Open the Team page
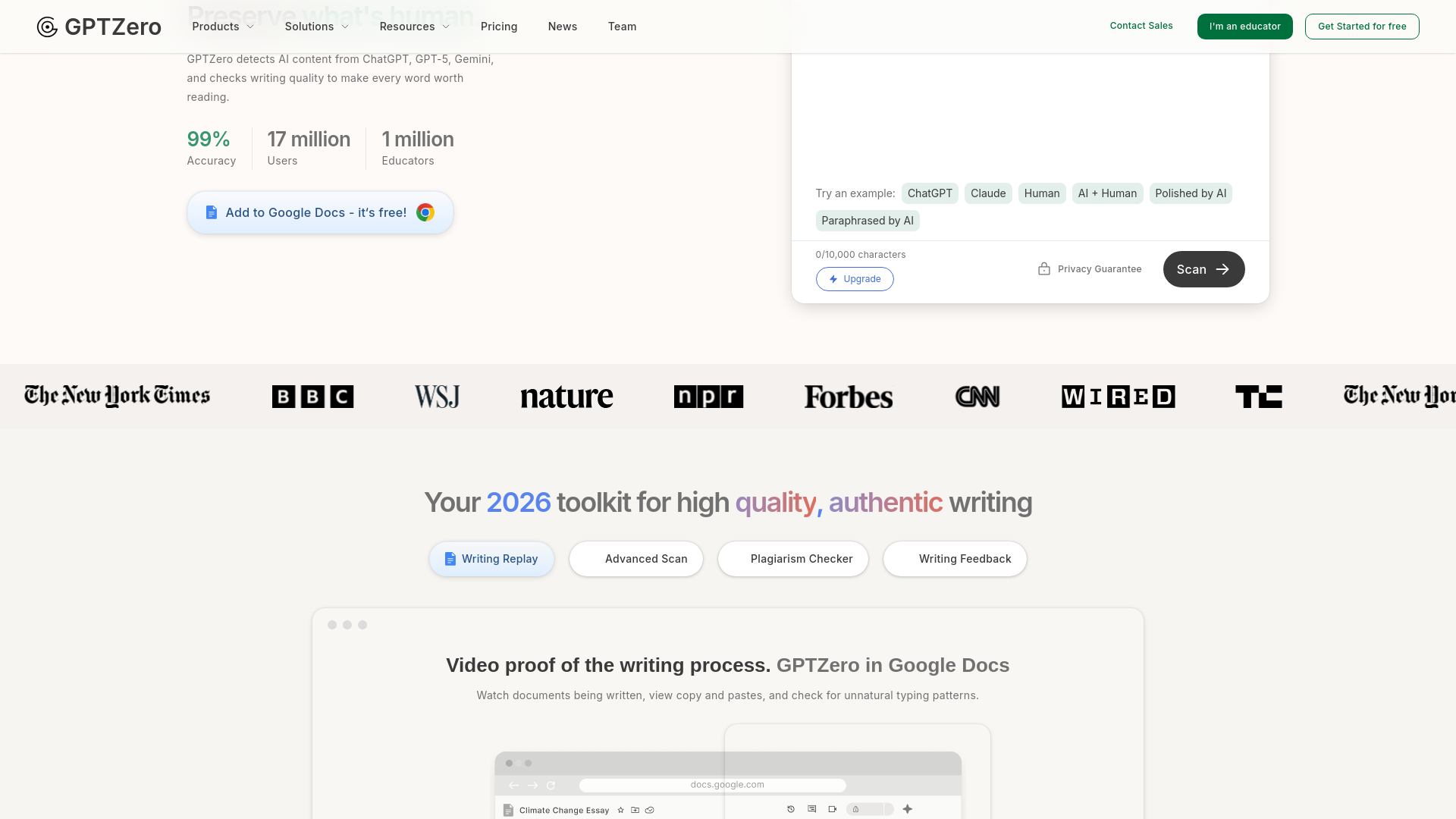Image resolution: width=1456 pixels, height=819 pixels. pos(622,27)
